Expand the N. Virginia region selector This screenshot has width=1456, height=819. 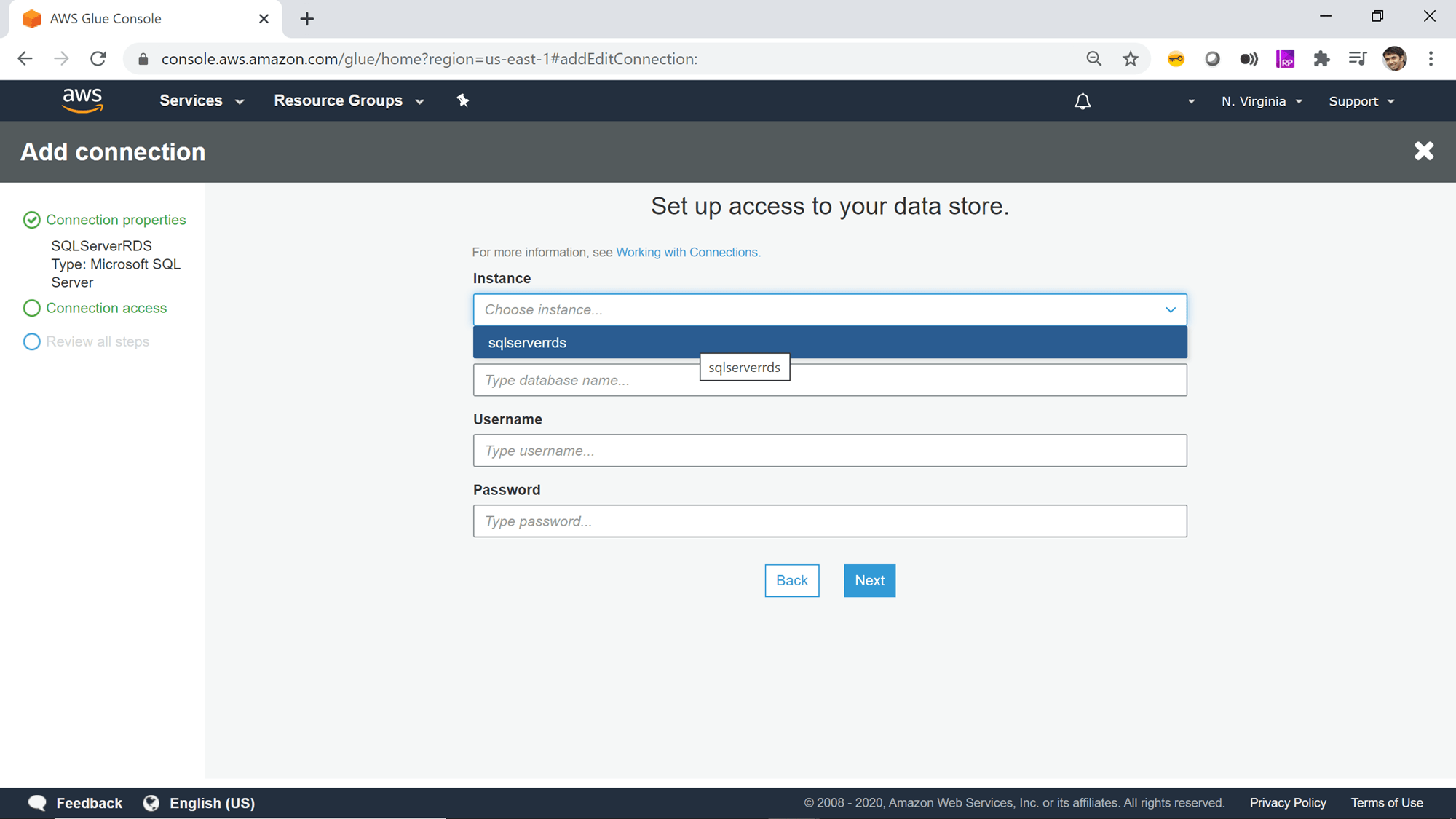tap(1261, 101)
